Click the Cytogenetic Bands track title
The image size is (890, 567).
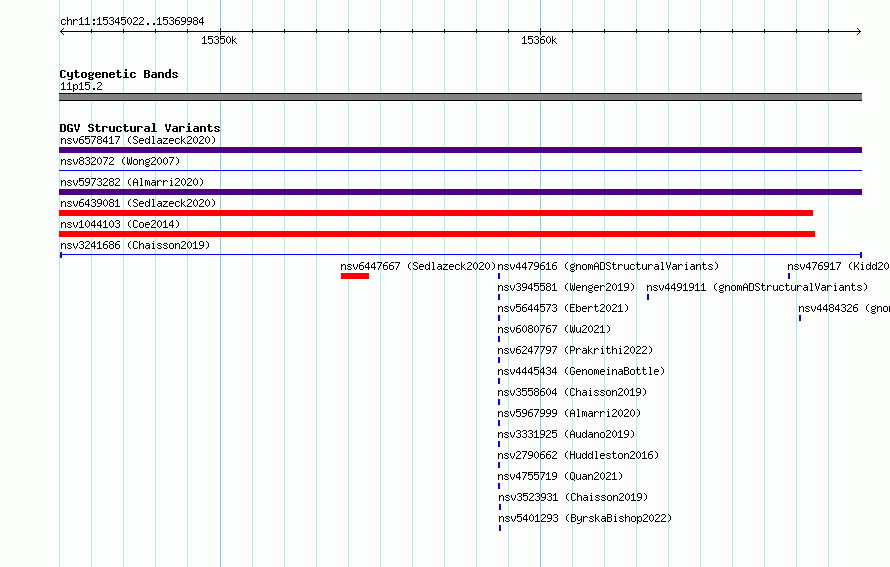coord(119,74)
